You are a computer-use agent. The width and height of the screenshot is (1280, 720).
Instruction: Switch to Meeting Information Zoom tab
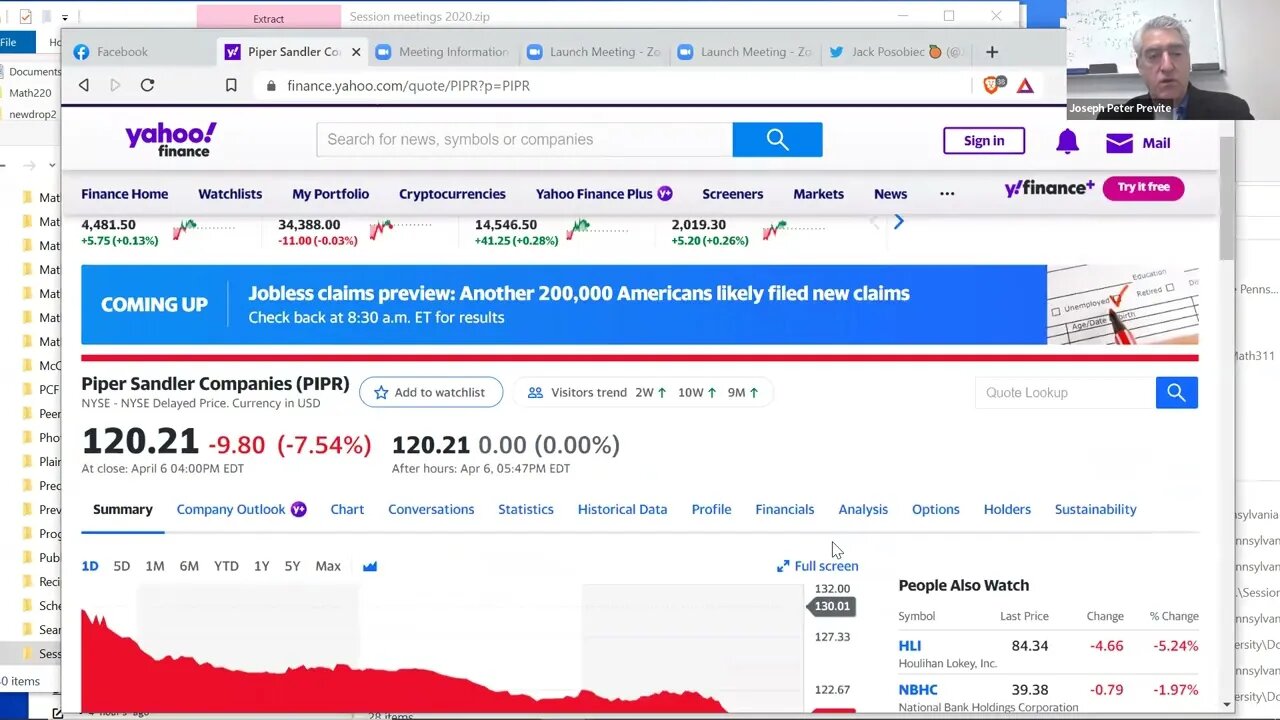tap(441, 52)
